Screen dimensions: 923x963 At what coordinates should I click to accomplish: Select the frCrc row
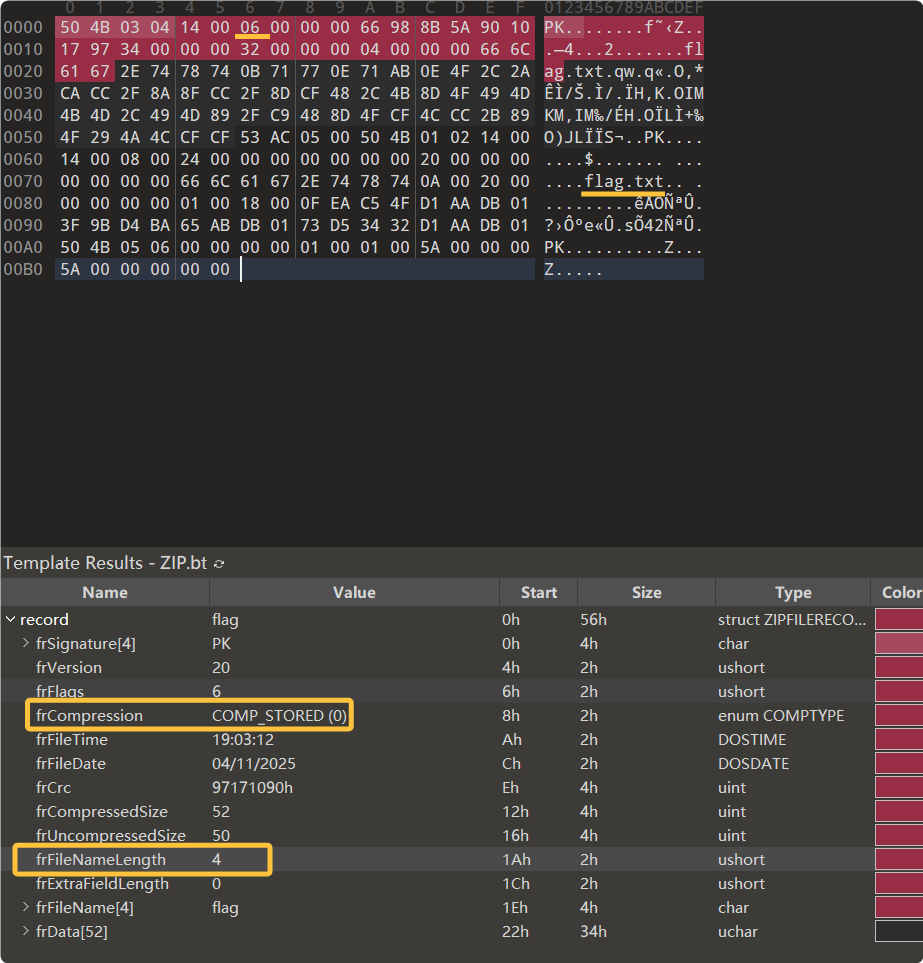[x=57, y=788]
